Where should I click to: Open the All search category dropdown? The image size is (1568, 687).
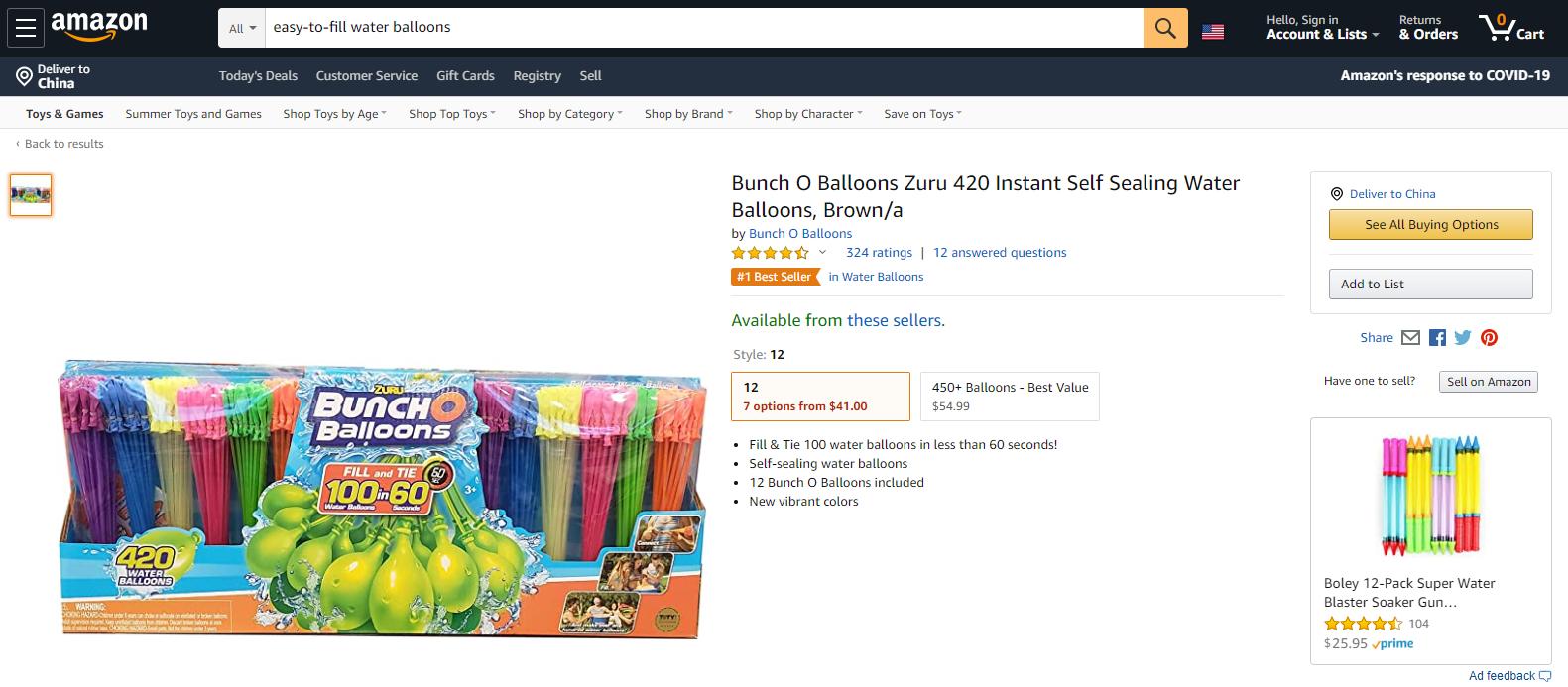pos(240,28)
